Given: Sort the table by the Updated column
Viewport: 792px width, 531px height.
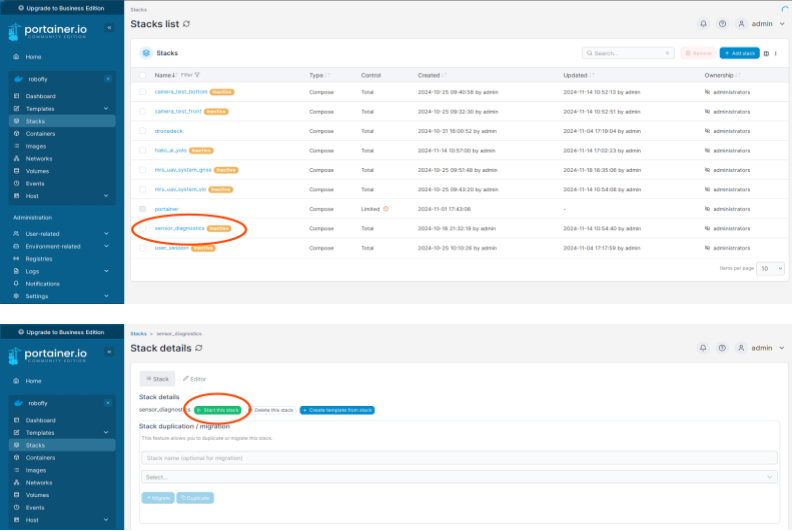Looking at the screenshot, I should (578, 75).
